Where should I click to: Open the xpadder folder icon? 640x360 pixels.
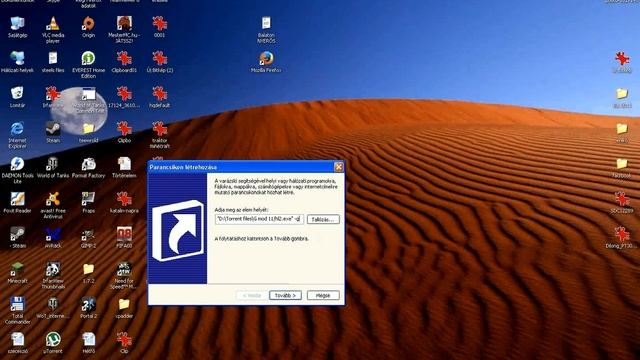point(124,304)
